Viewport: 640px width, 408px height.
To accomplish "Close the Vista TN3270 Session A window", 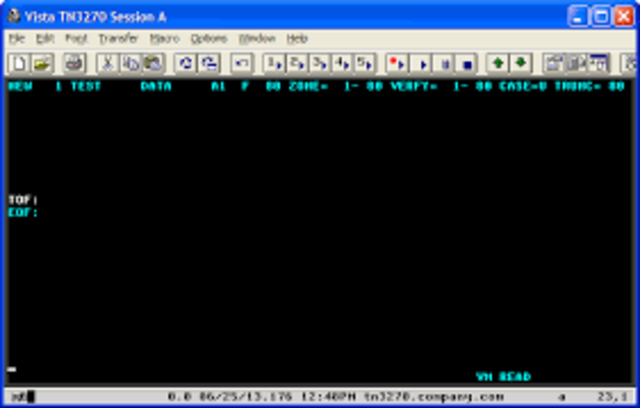I will click(624, 17).
